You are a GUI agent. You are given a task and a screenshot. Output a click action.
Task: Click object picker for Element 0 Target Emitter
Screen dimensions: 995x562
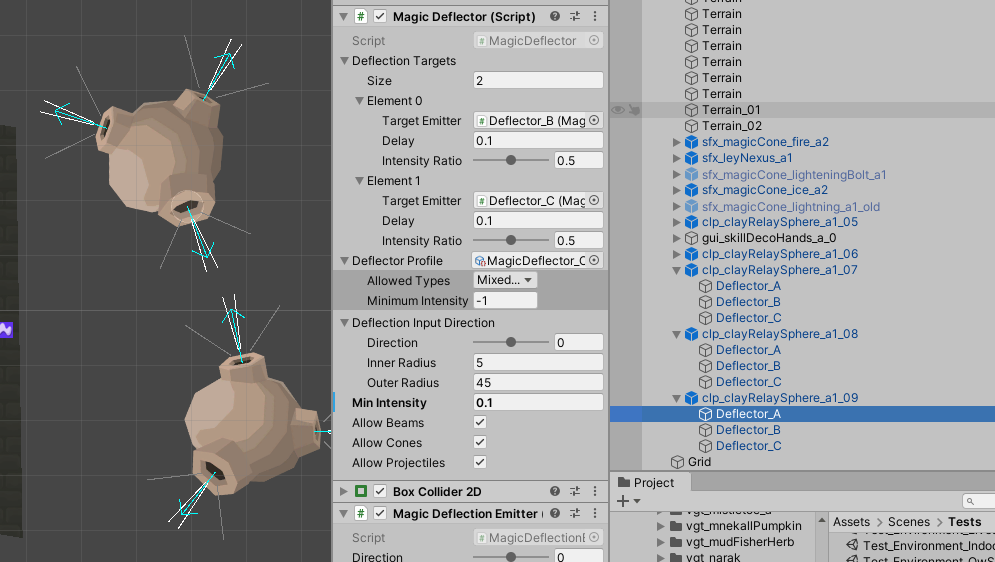click(x=594, y=120)
